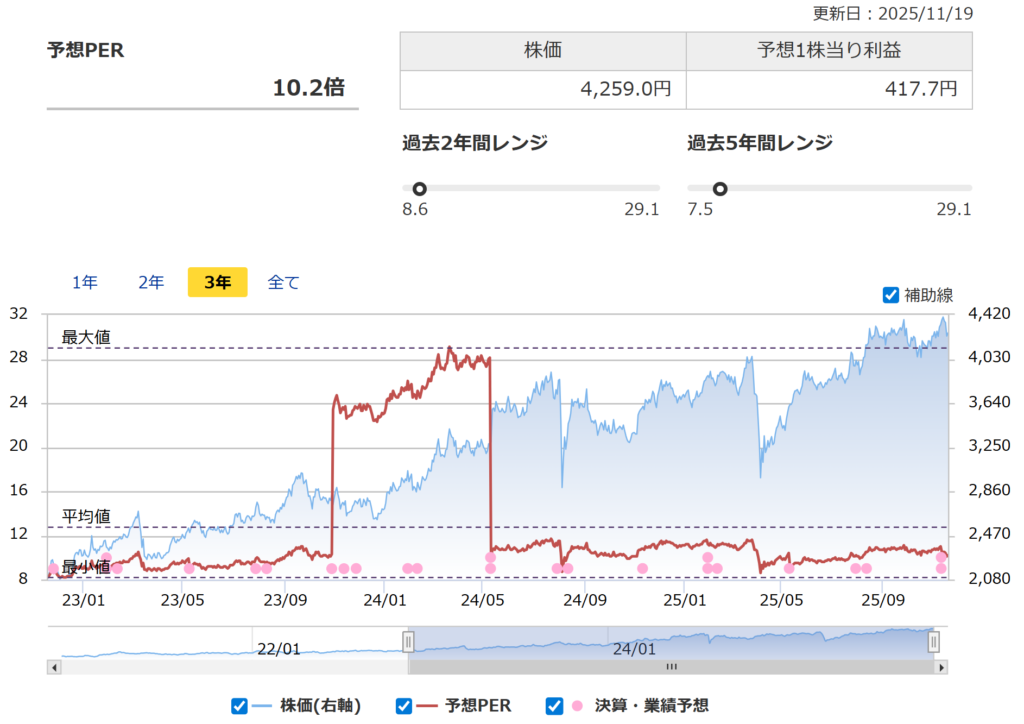Click the 過去5年間レンジ slider marker at 7.5
This screenshot has height=724, width=1024.
coord(722,188)
